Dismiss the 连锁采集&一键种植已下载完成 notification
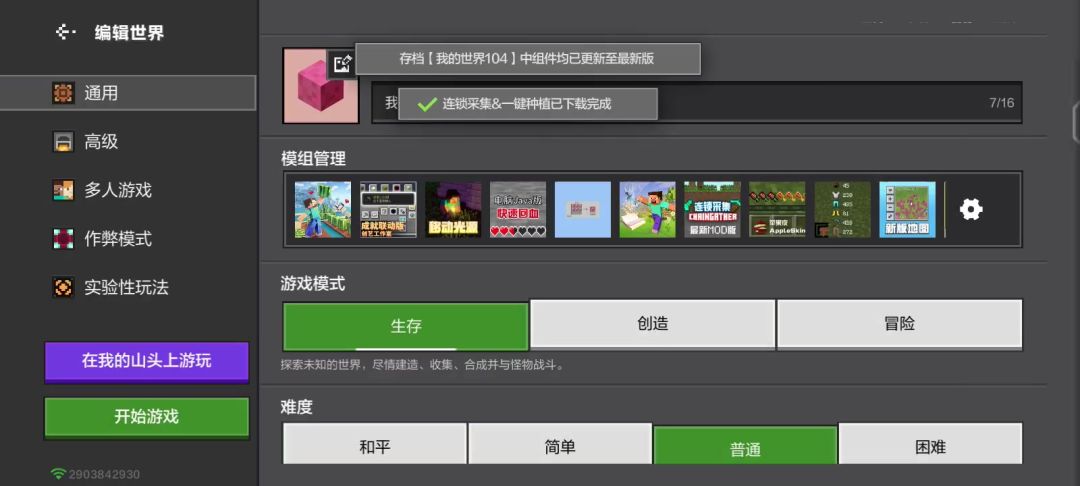This screenshot has width=1080, height=486. click(528, 104)
